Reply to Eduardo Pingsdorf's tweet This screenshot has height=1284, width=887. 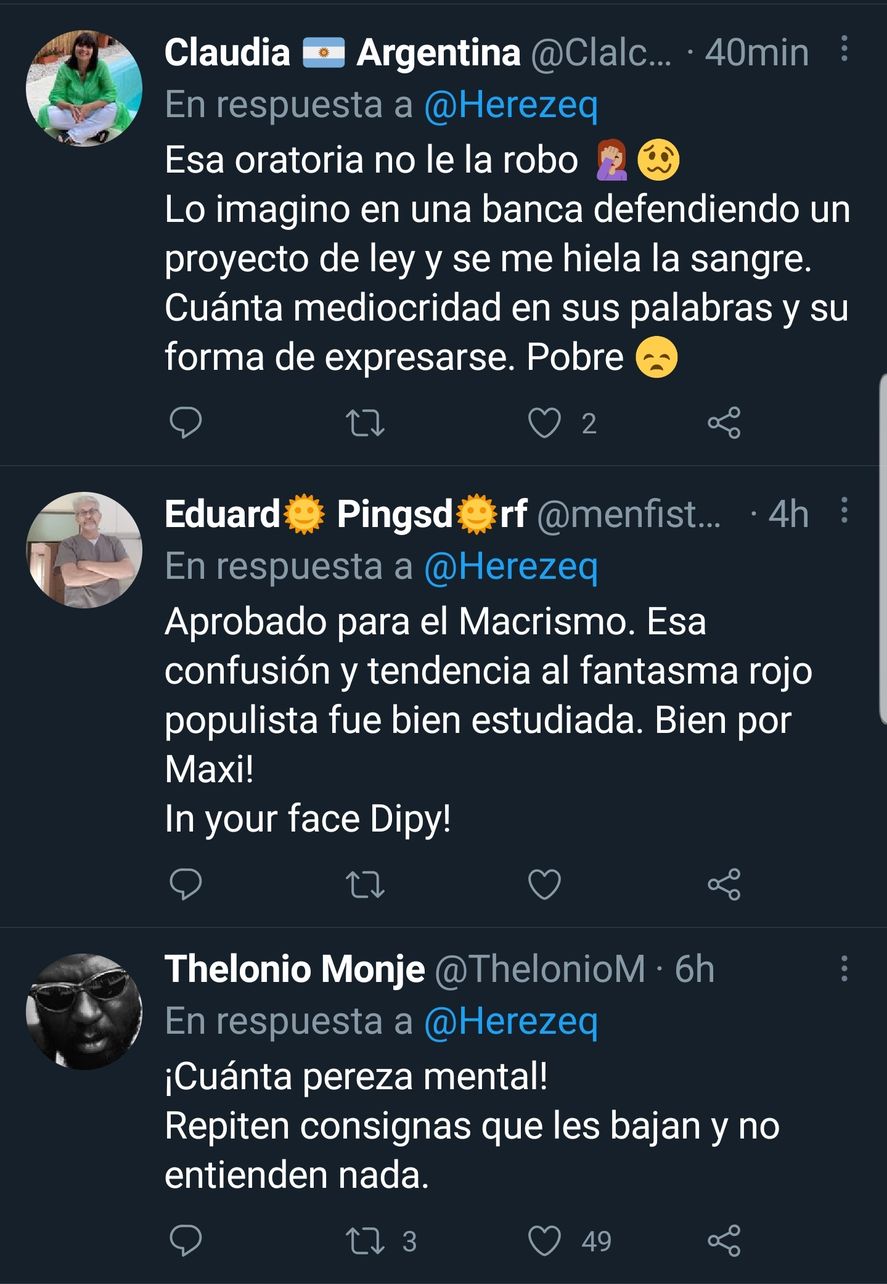[x=185, y=884]
